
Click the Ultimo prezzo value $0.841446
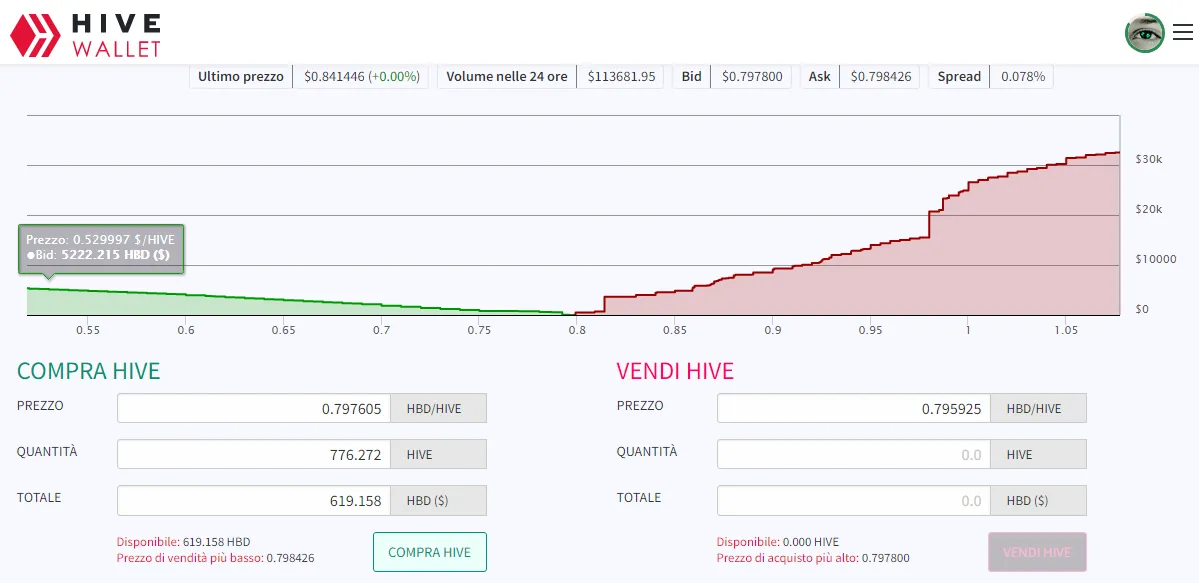361,77
